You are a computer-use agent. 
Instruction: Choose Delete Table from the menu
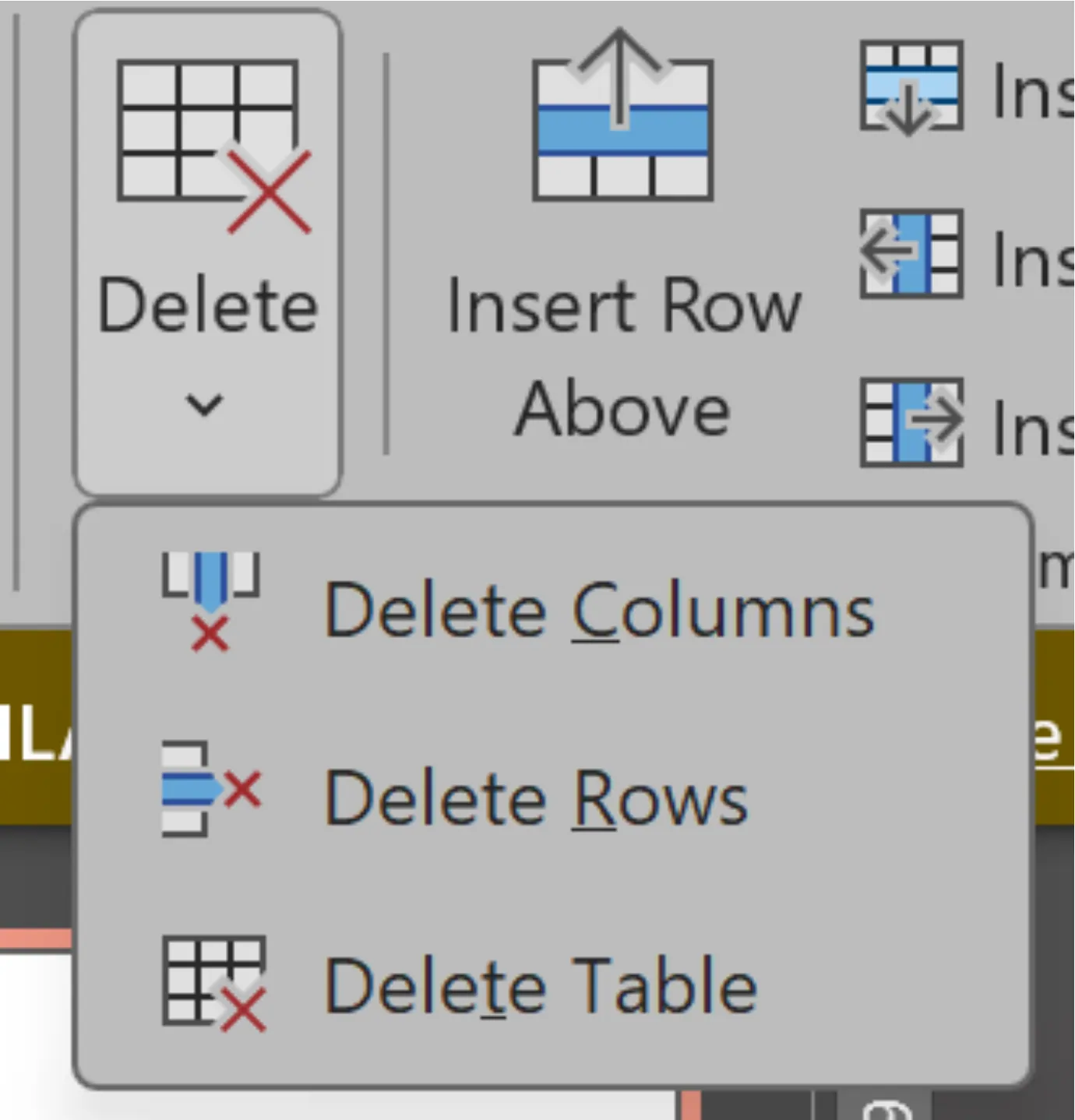[541, 986]
